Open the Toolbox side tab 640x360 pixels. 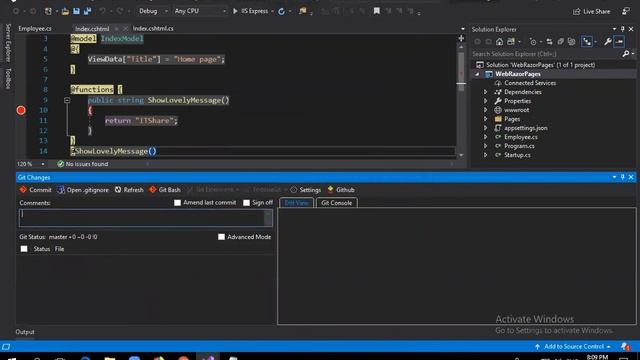click(x=8, y=78)
